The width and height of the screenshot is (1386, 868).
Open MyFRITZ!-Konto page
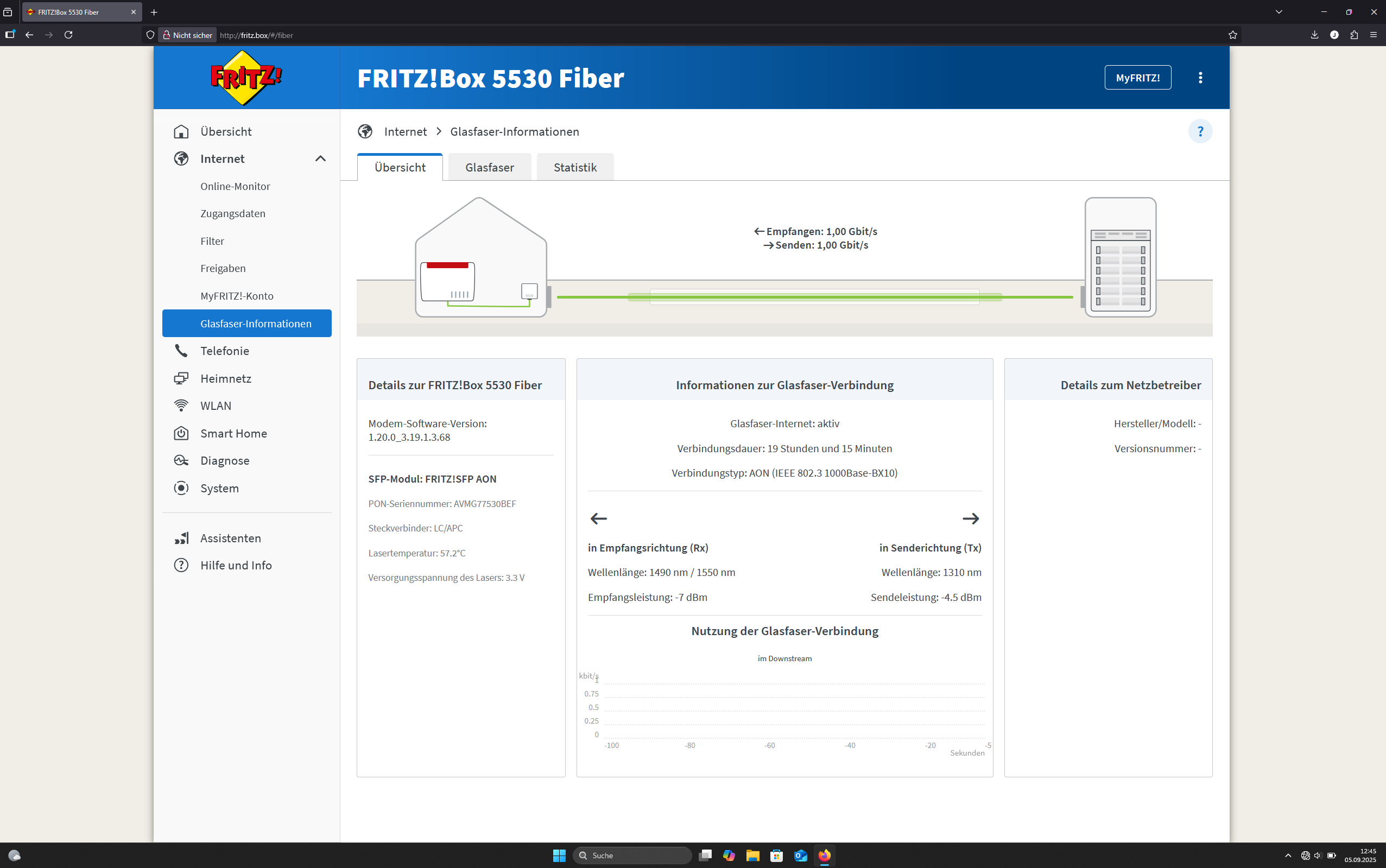pos(237,296)
